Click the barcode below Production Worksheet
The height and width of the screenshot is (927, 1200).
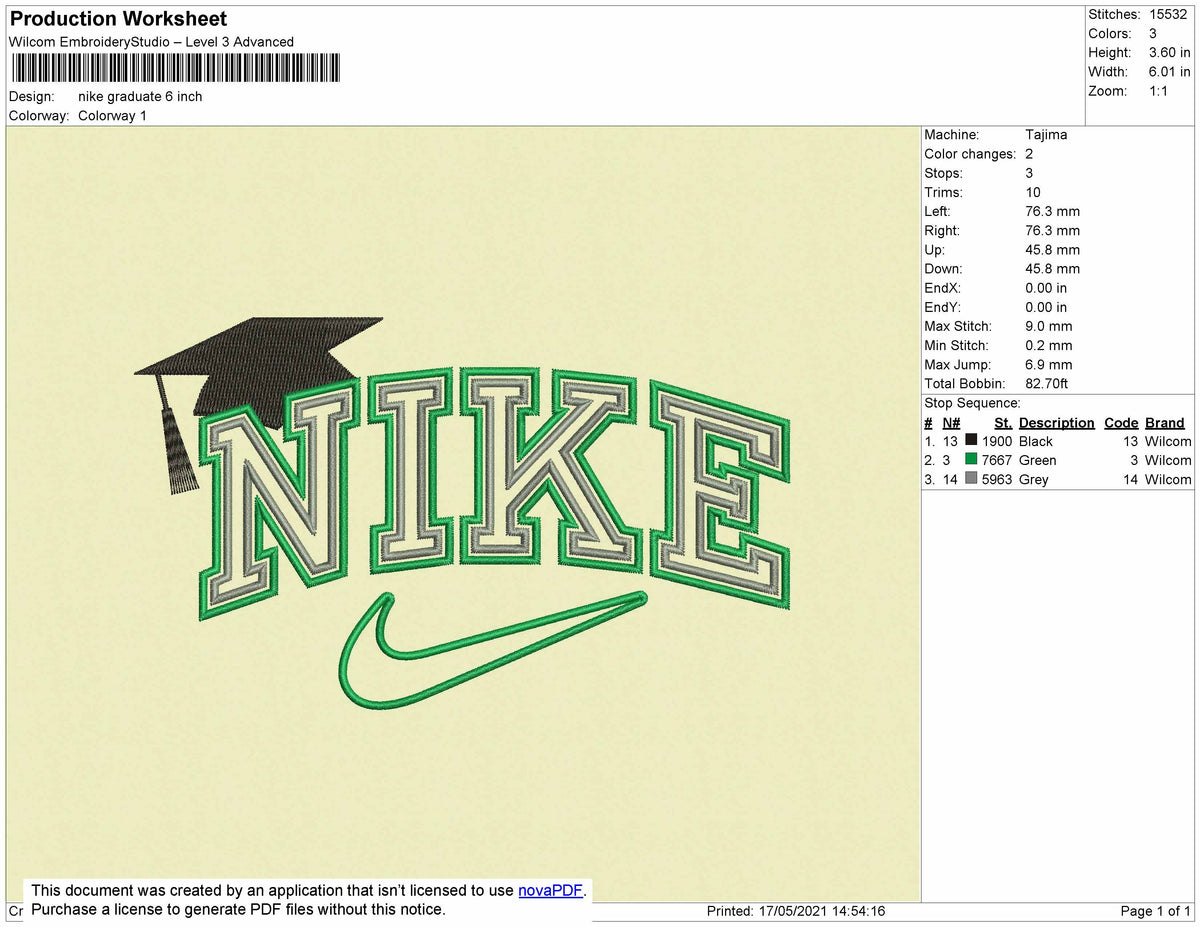175,68
